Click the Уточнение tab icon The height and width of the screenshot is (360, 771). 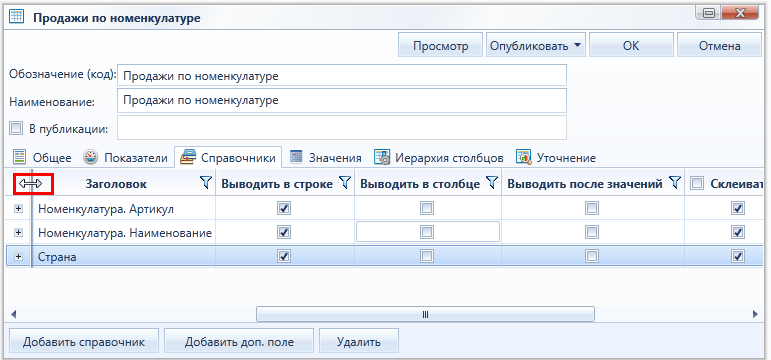523,157
